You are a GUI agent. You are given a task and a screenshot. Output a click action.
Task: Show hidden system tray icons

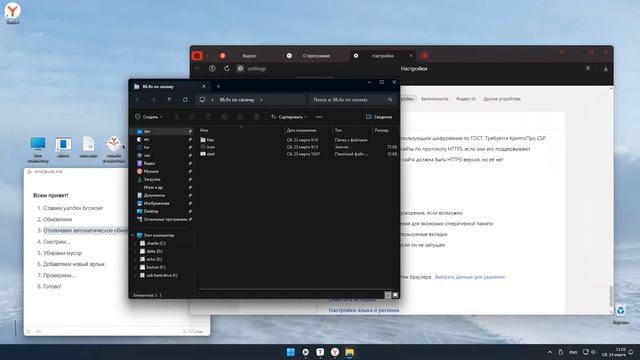(550, 352)
